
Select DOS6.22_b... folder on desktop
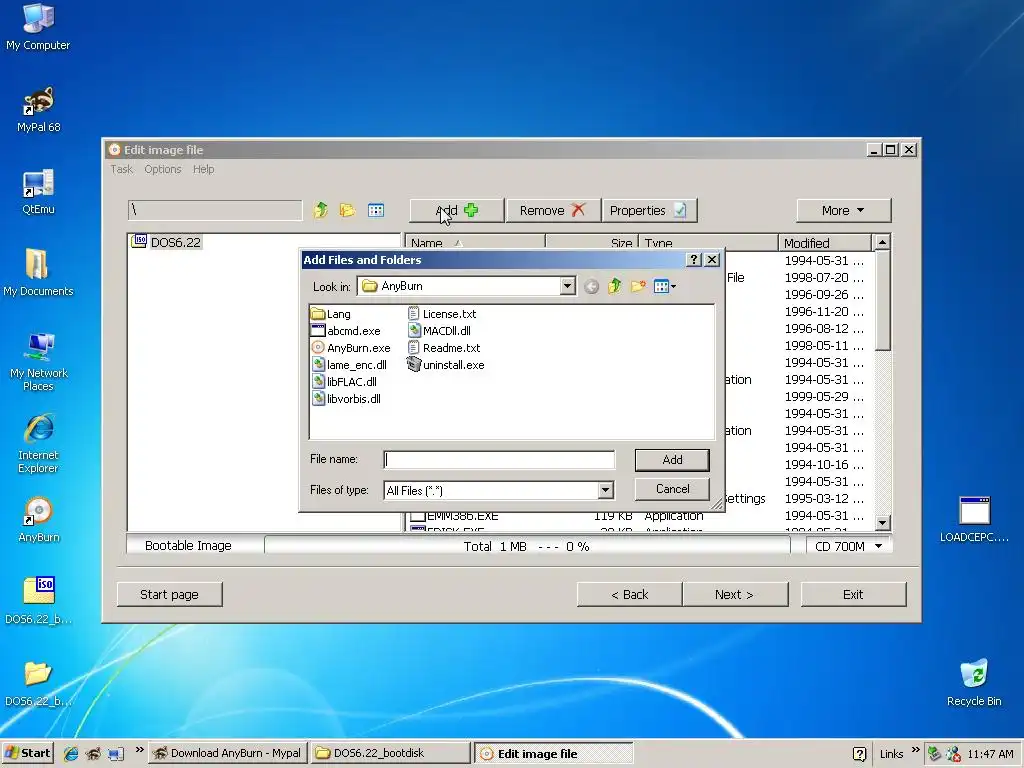[x=38, y=683]
